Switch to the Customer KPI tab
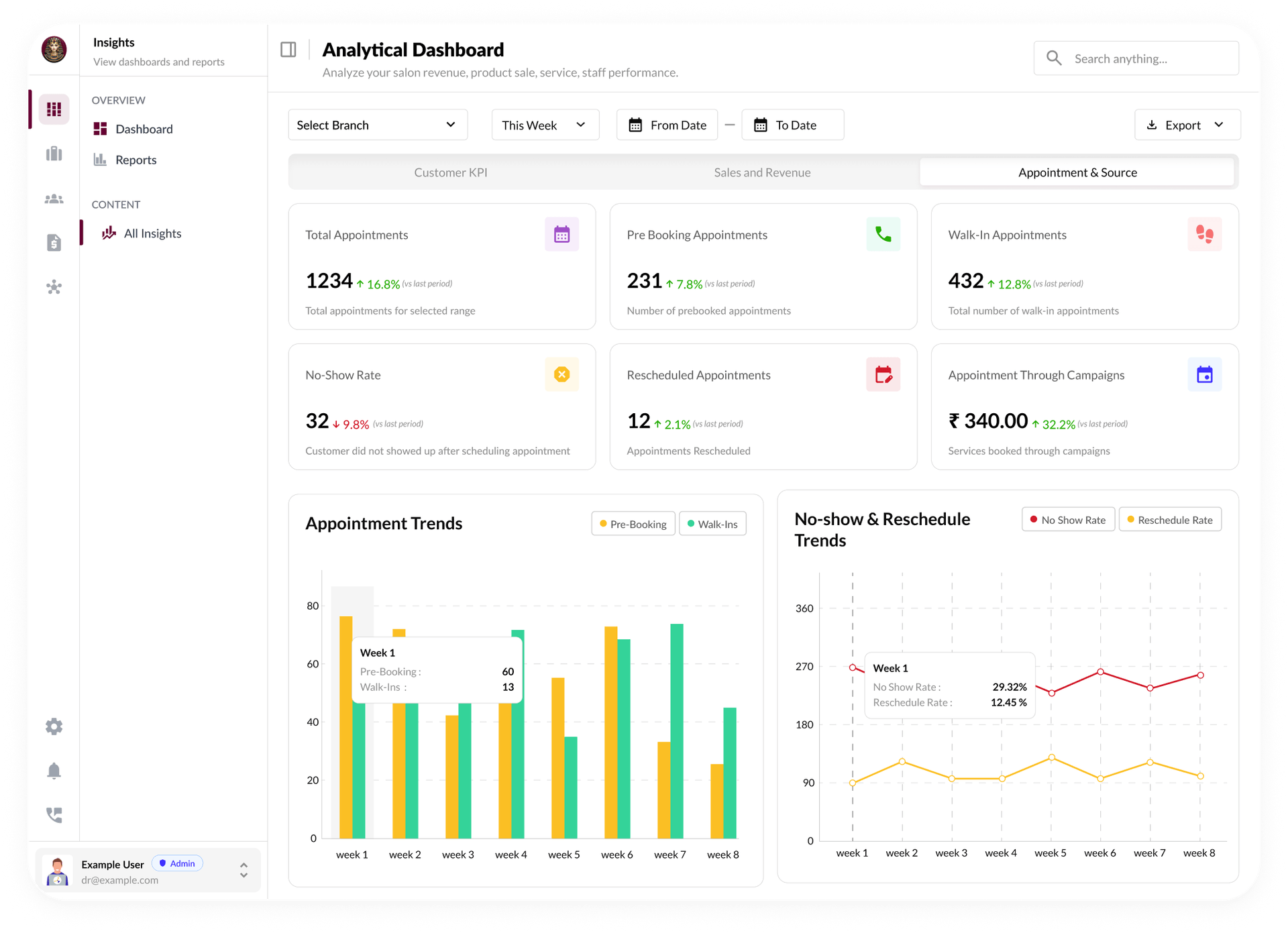Screen dimensions: 1288x933 [x=450, y=172]
